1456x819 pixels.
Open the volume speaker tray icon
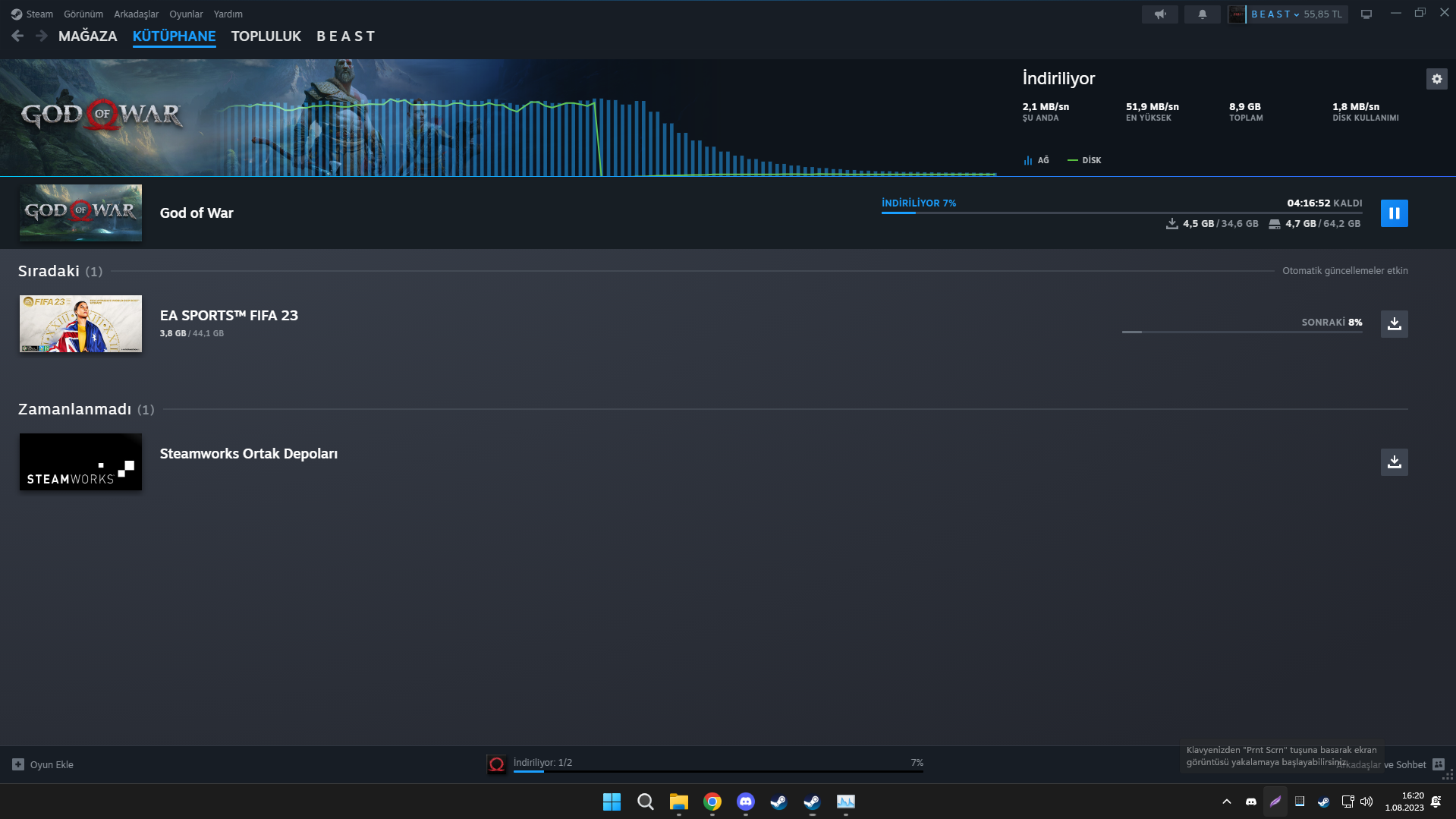1366,802
